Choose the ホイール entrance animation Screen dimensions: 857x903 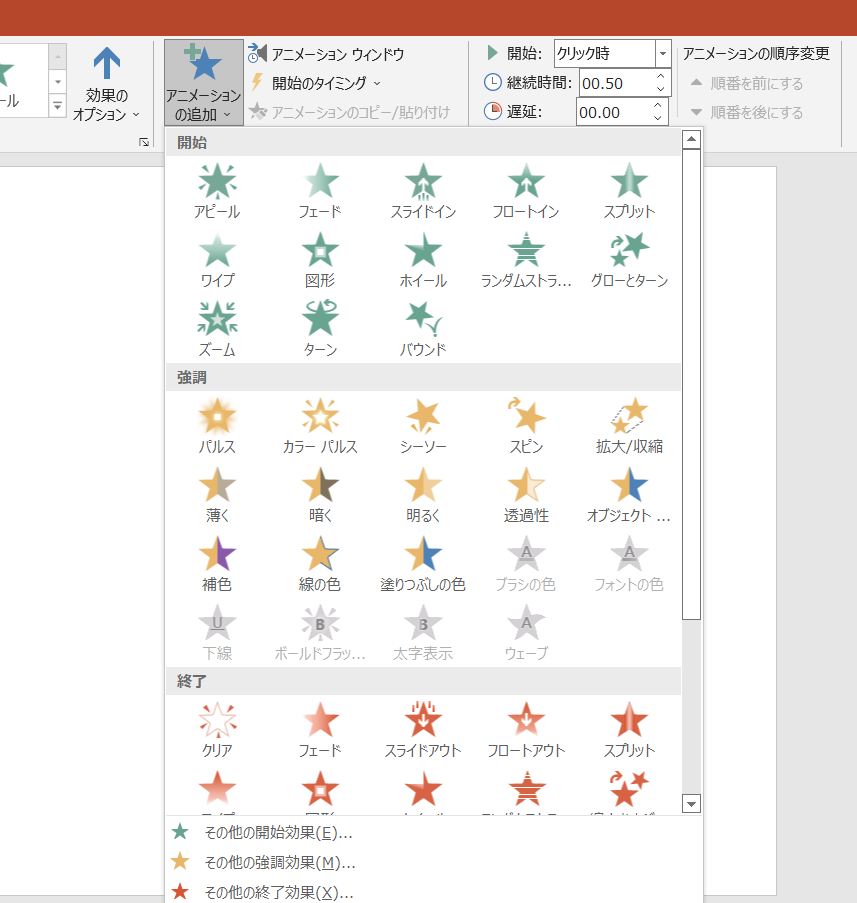click(x=423, y=259)
